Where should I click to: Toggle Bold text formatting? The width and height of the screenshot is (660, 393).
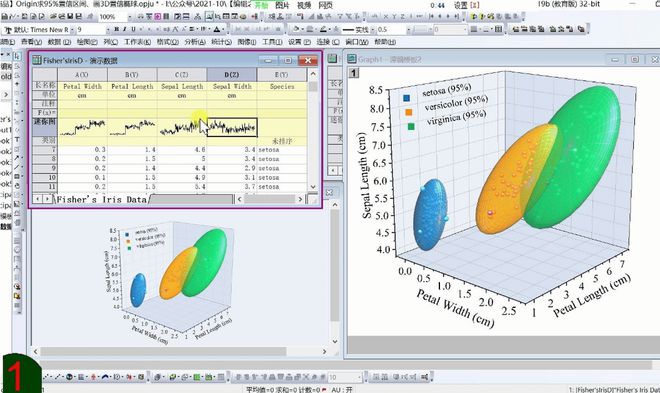tap(117, 29)
